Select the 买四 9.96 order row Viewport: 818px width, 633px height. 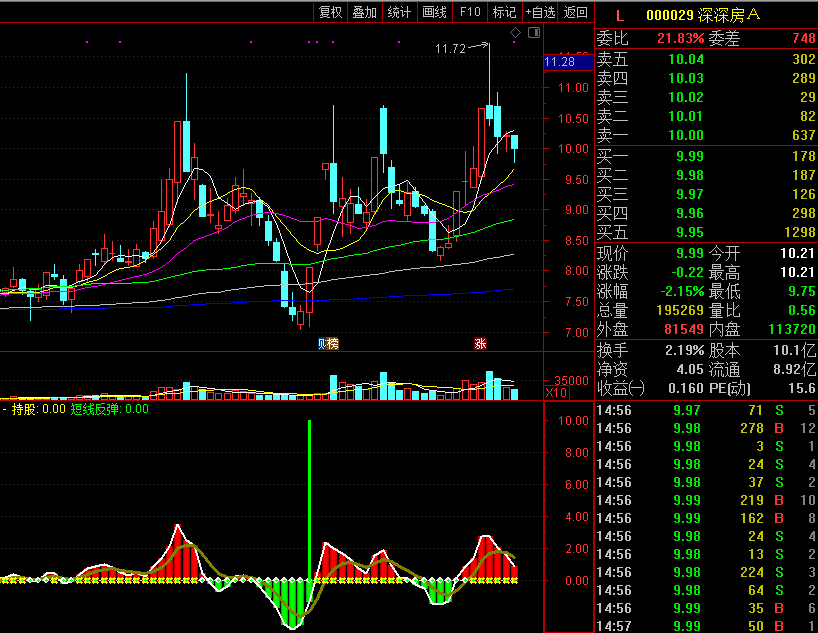click(706, 213)
